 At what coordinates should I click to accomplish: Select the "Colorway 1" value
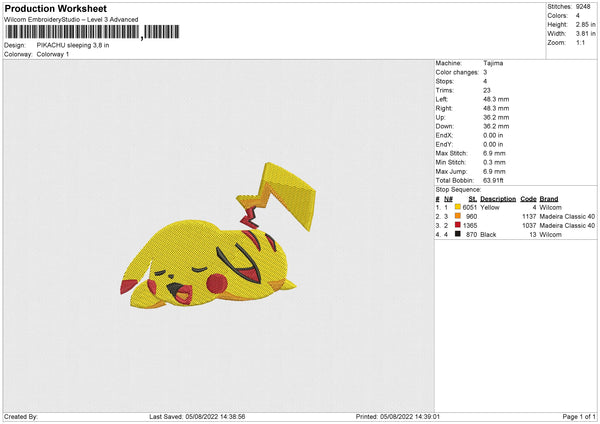(x=53, y=54)
